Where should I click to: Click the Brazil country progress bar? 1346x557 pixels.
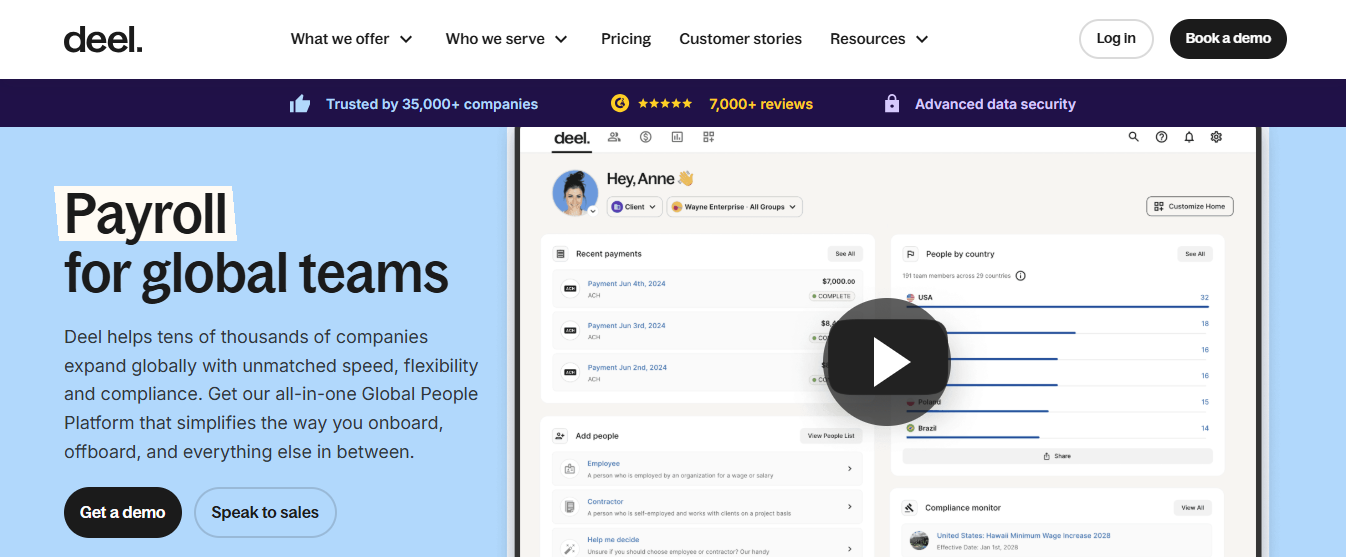click(x=973, y=437)
